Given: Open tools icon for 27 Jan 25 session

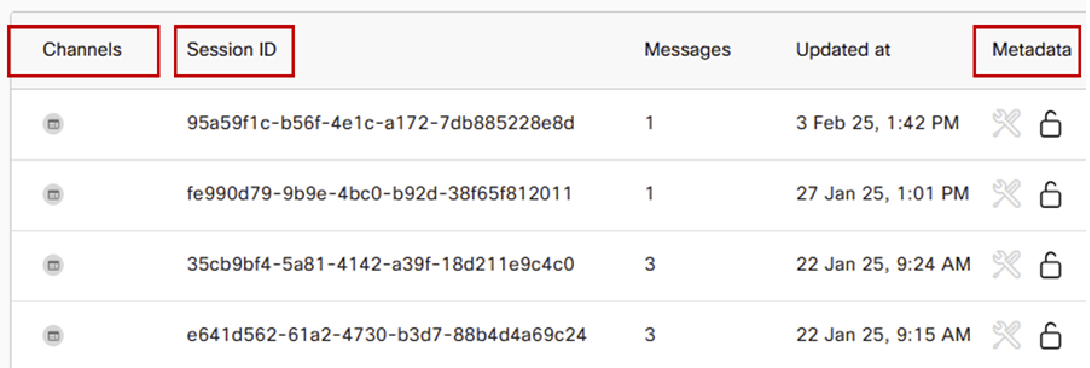Looking at the screenshot, I should pos(1006,195).
